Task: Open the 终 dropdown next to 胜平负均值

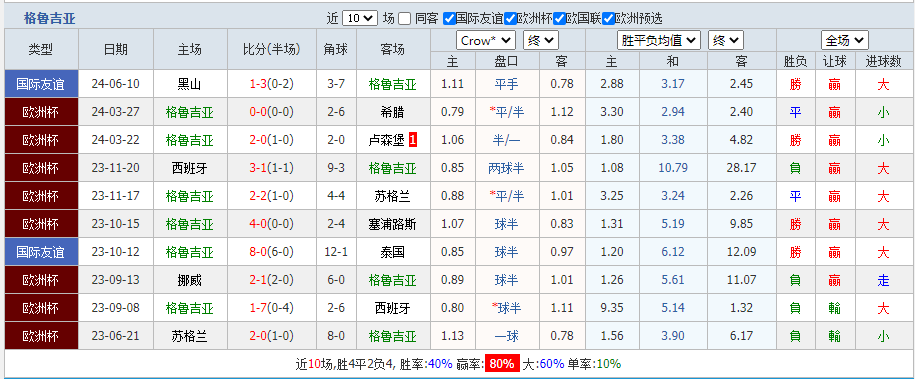Action: (725, 40)
